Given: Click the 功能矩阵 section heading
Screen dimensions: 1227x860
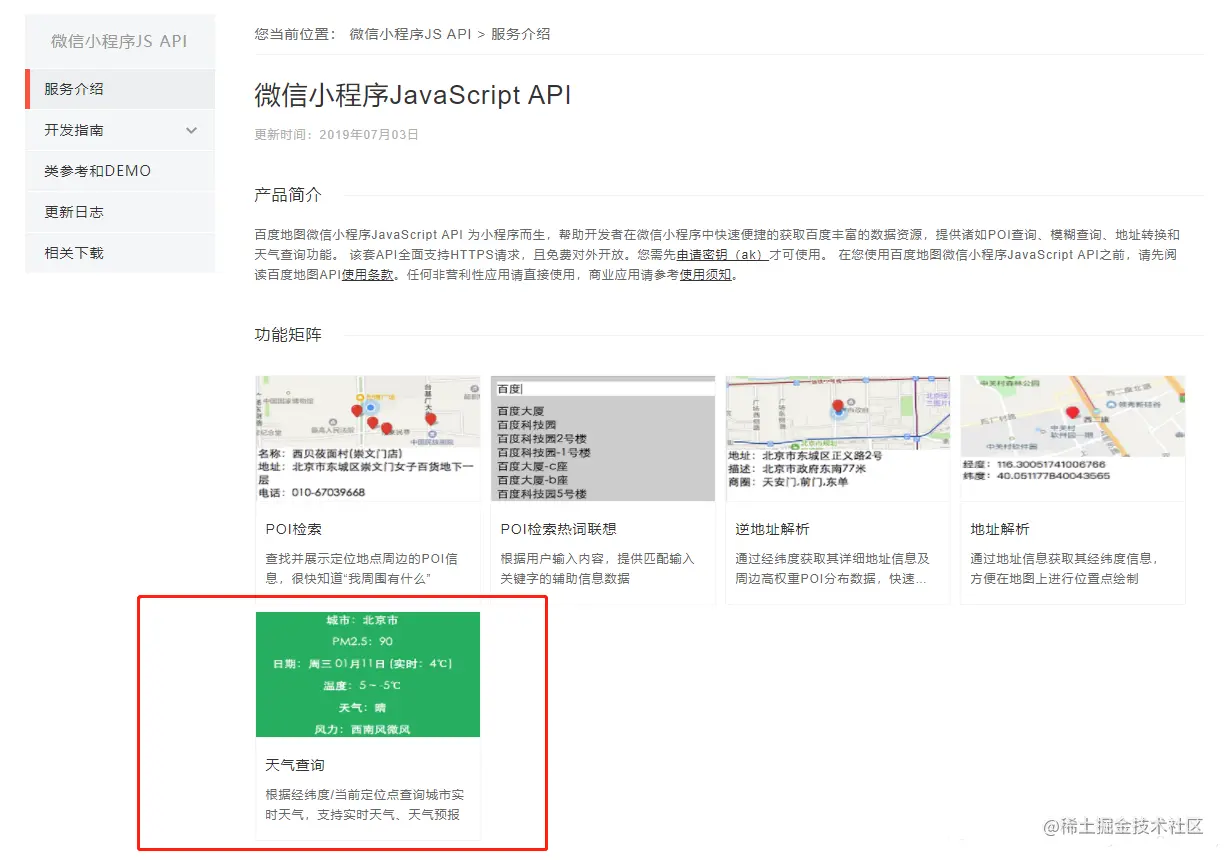Looking at the screenshot, I should (288, 335).
